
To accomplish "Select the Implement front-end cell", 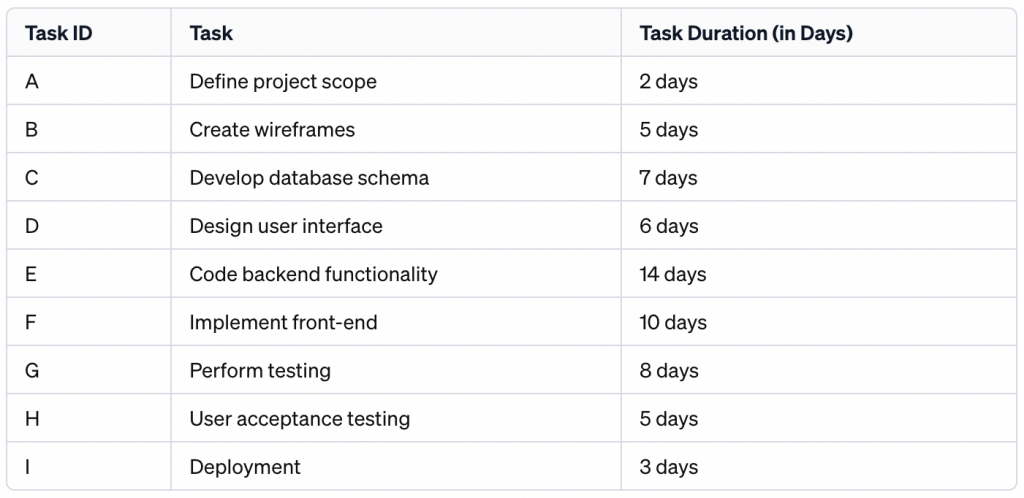I will [x=283, y=322].
